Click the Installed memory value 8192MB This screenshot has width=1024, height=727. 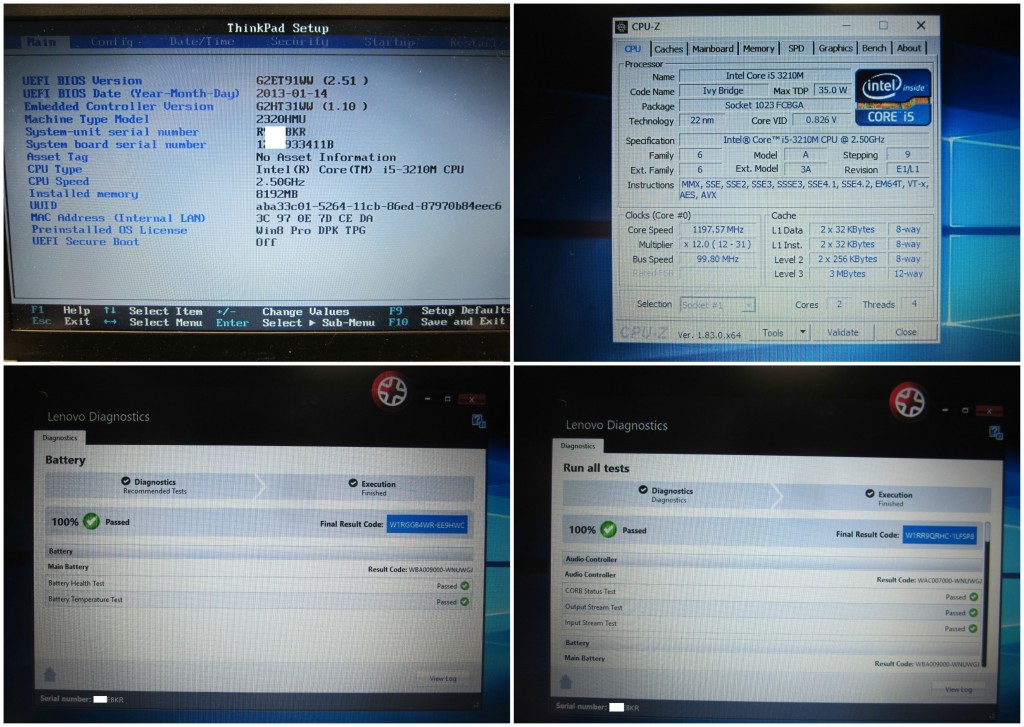(277, 194)
